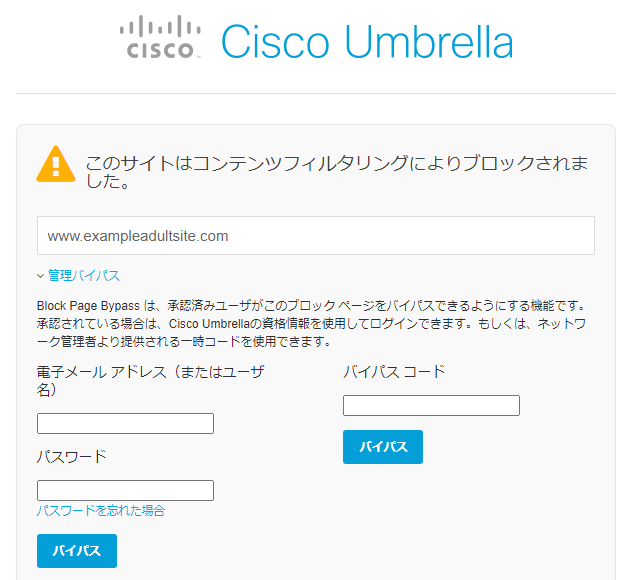Click the blocked URL field www.exampleadultsite.com
Viewport: 640px width, 580px height.
coord(315,236)
